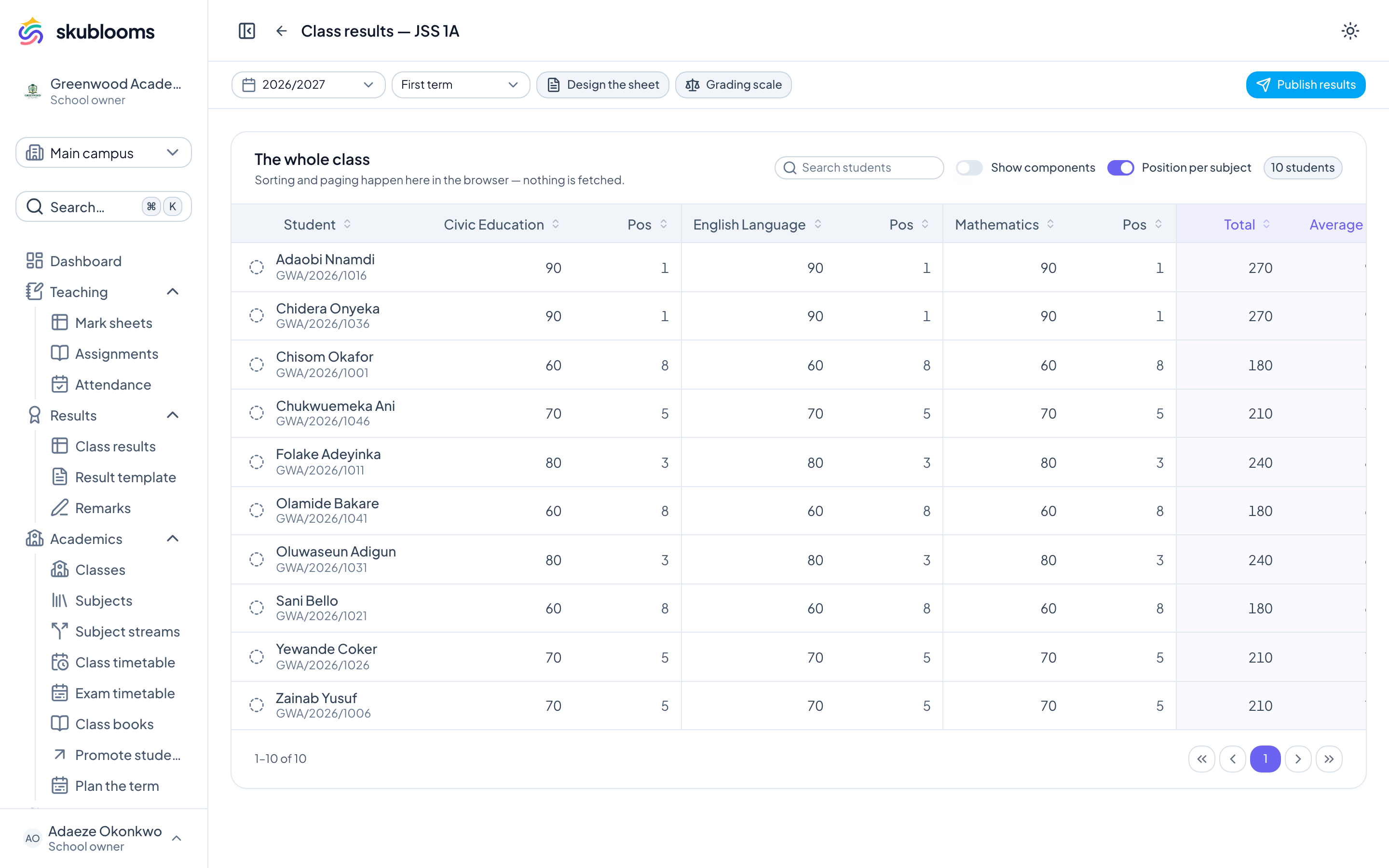Open Mark sheets page

[115, 323]
